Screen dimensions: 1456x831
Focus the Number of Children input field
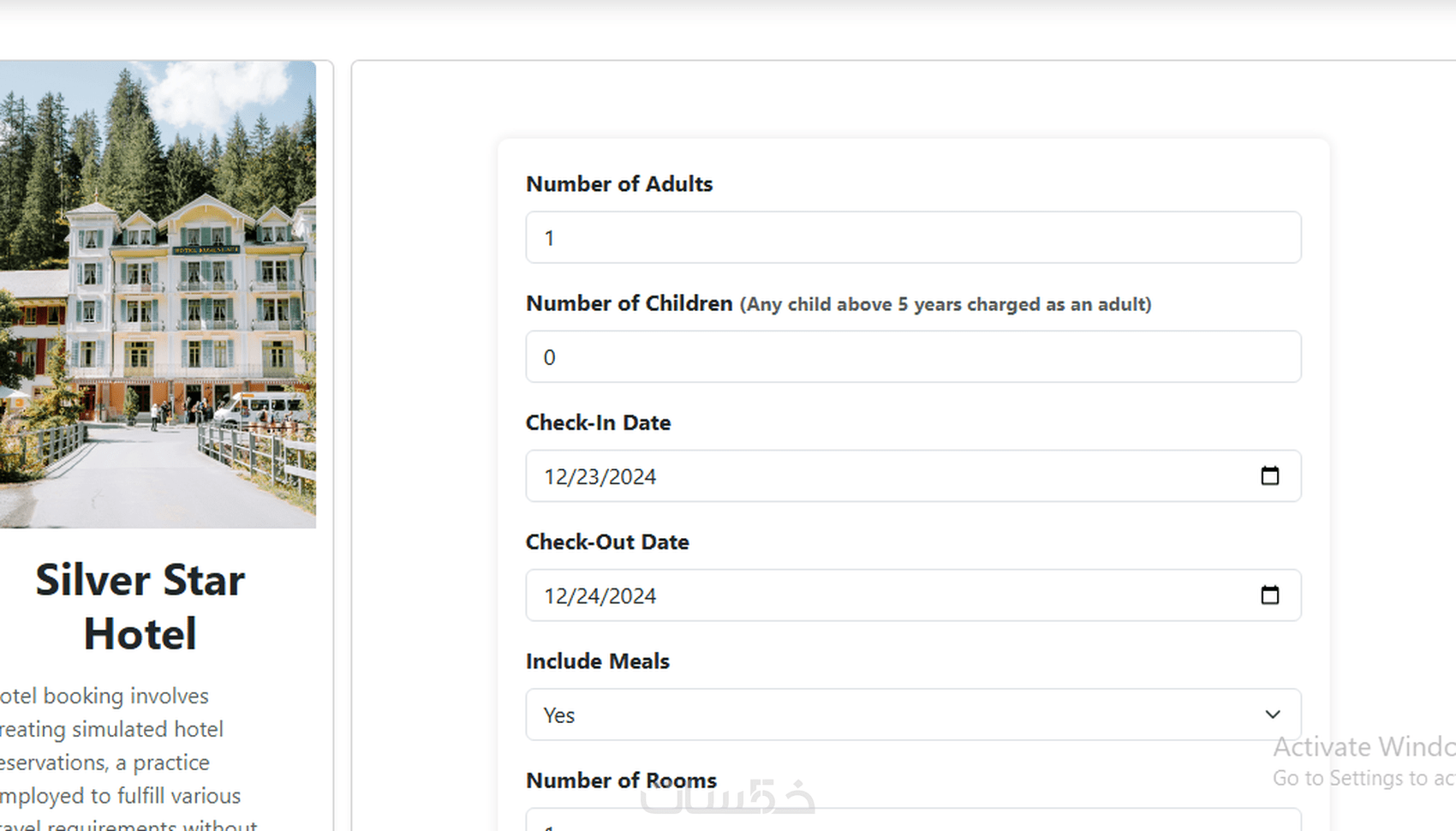tap(913, 356)
